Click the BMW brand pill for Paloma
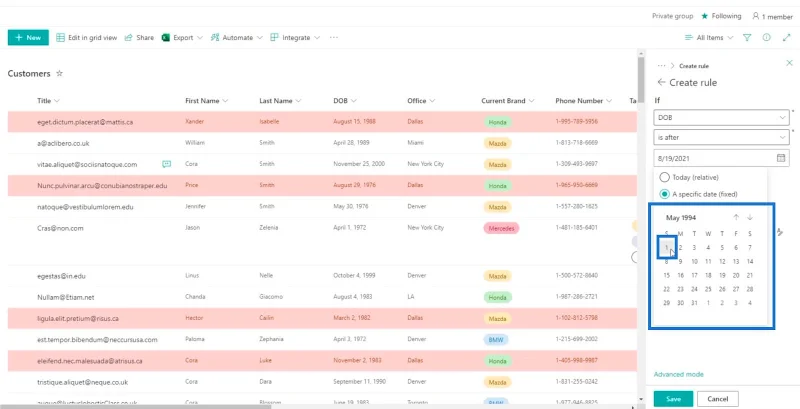The width and height of the screenshot is (800, 409). (495, 340)
